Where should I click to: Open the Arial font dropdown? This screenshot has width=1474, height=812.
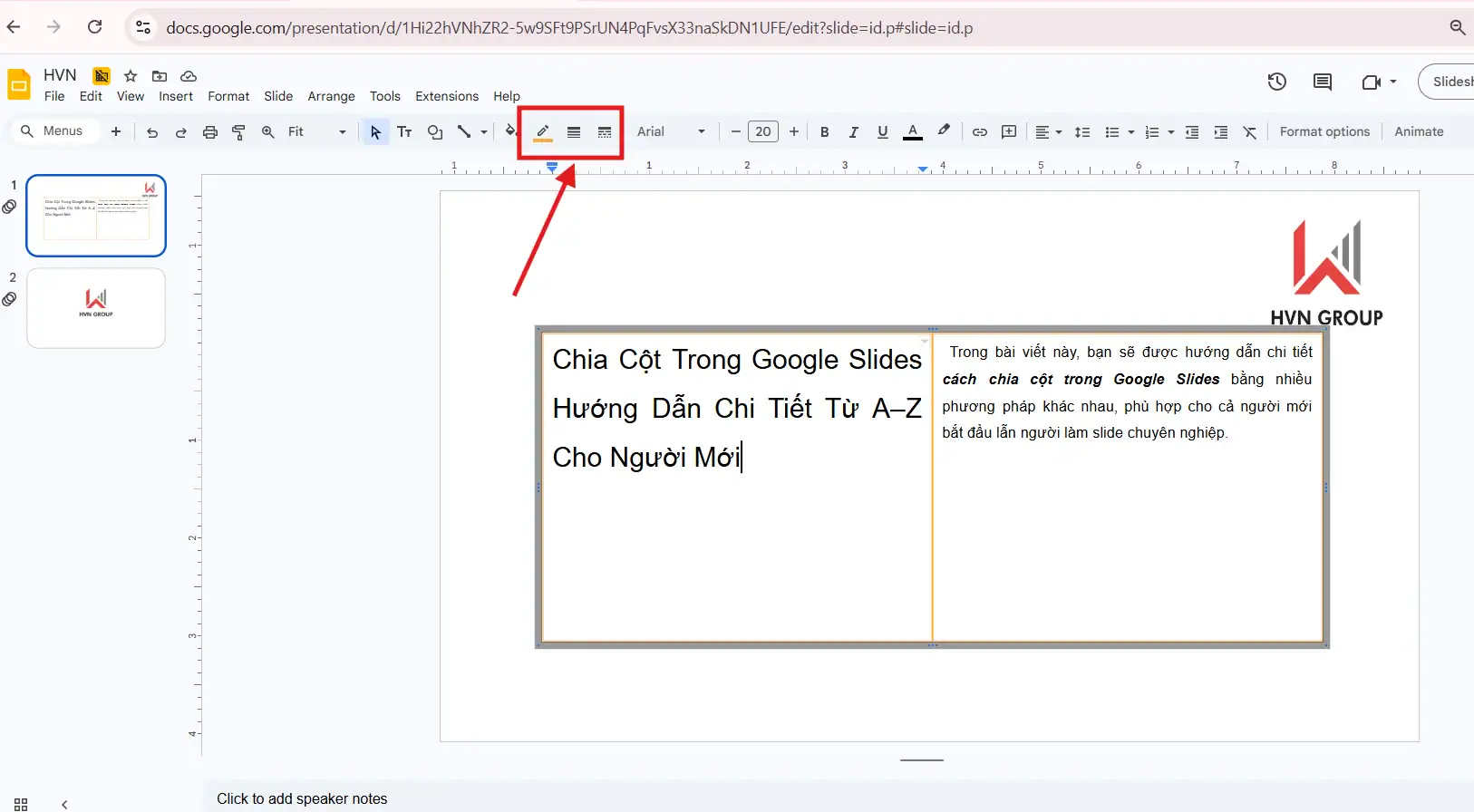(671, 132)
